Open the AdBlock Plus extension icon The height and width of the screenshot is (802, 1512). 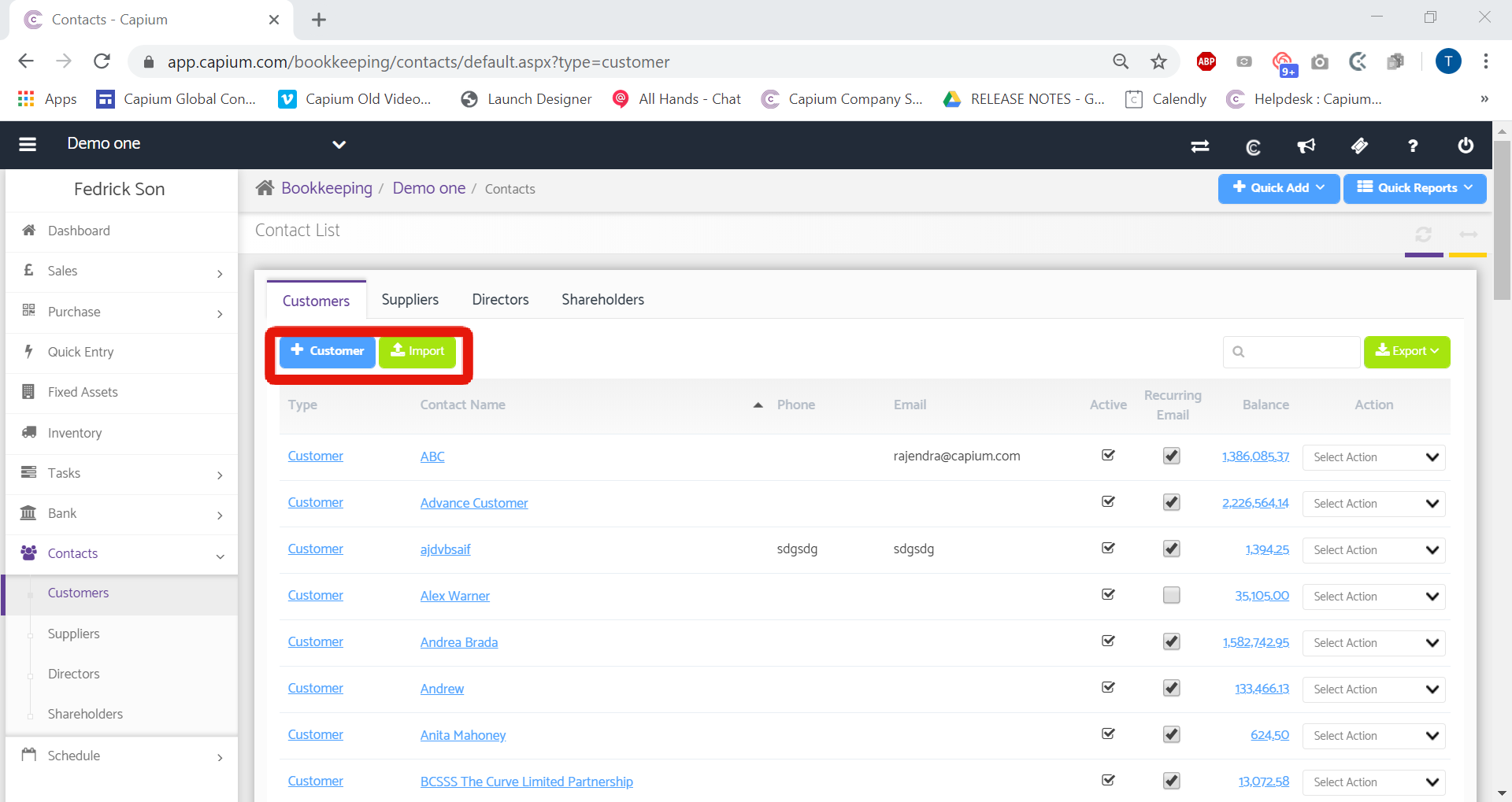(1206, 61)
